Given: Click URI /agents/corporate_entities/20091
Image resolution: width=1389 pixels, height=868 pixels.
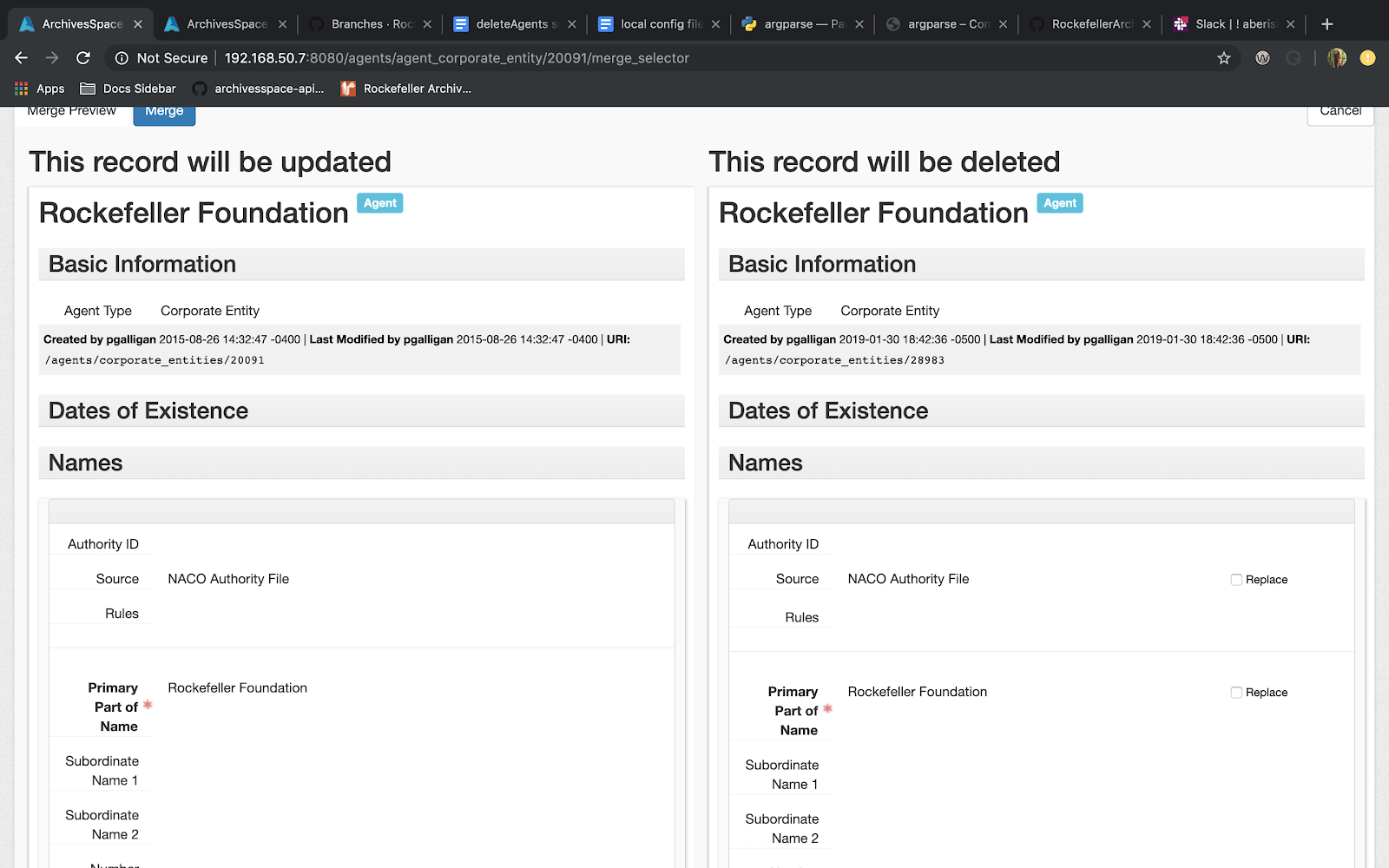Looking at the screenshot, I should [x=155, y=360].
